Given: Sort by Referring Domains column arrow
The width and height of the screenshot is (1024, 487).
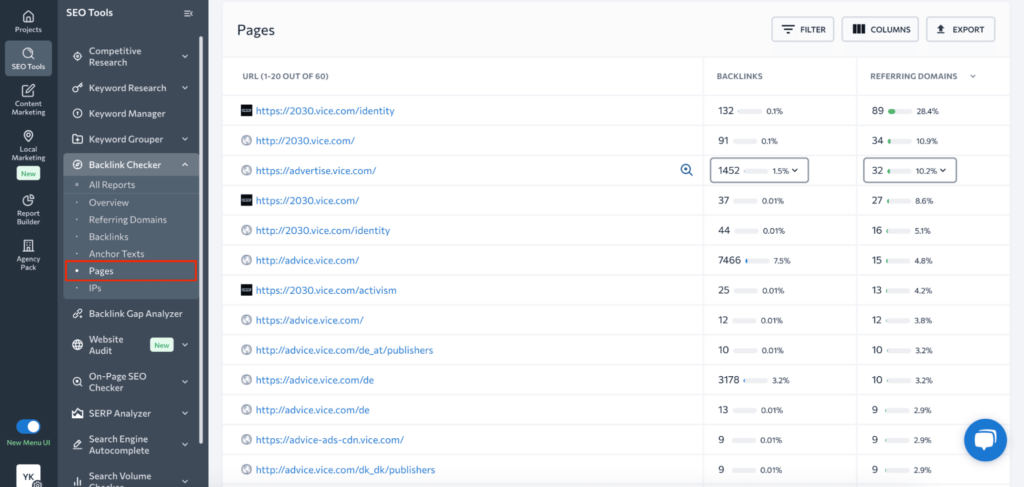Looking at the screenshot, I should 973,76.
